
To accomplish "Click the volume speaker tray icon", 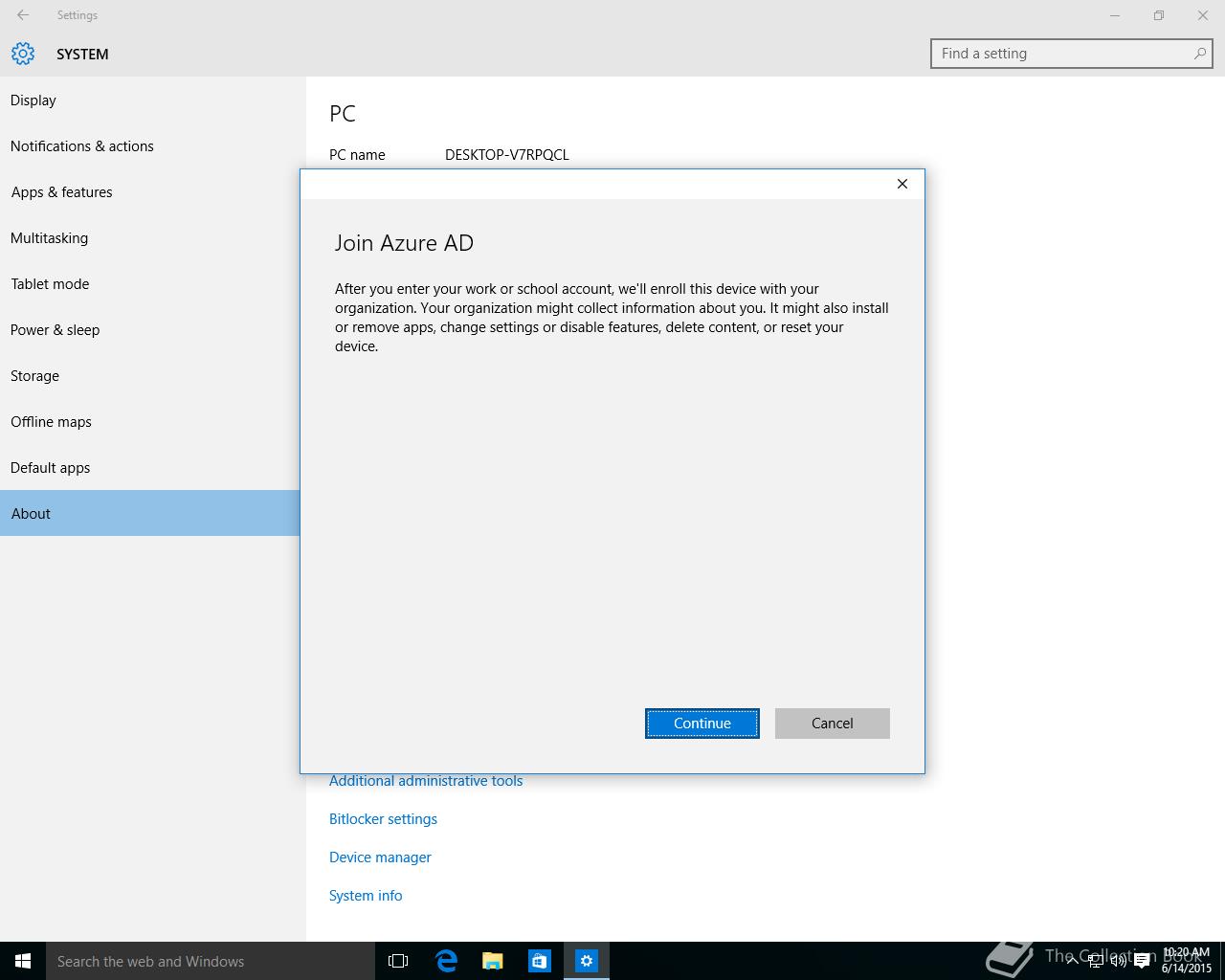I will [x=1118, y=961].
